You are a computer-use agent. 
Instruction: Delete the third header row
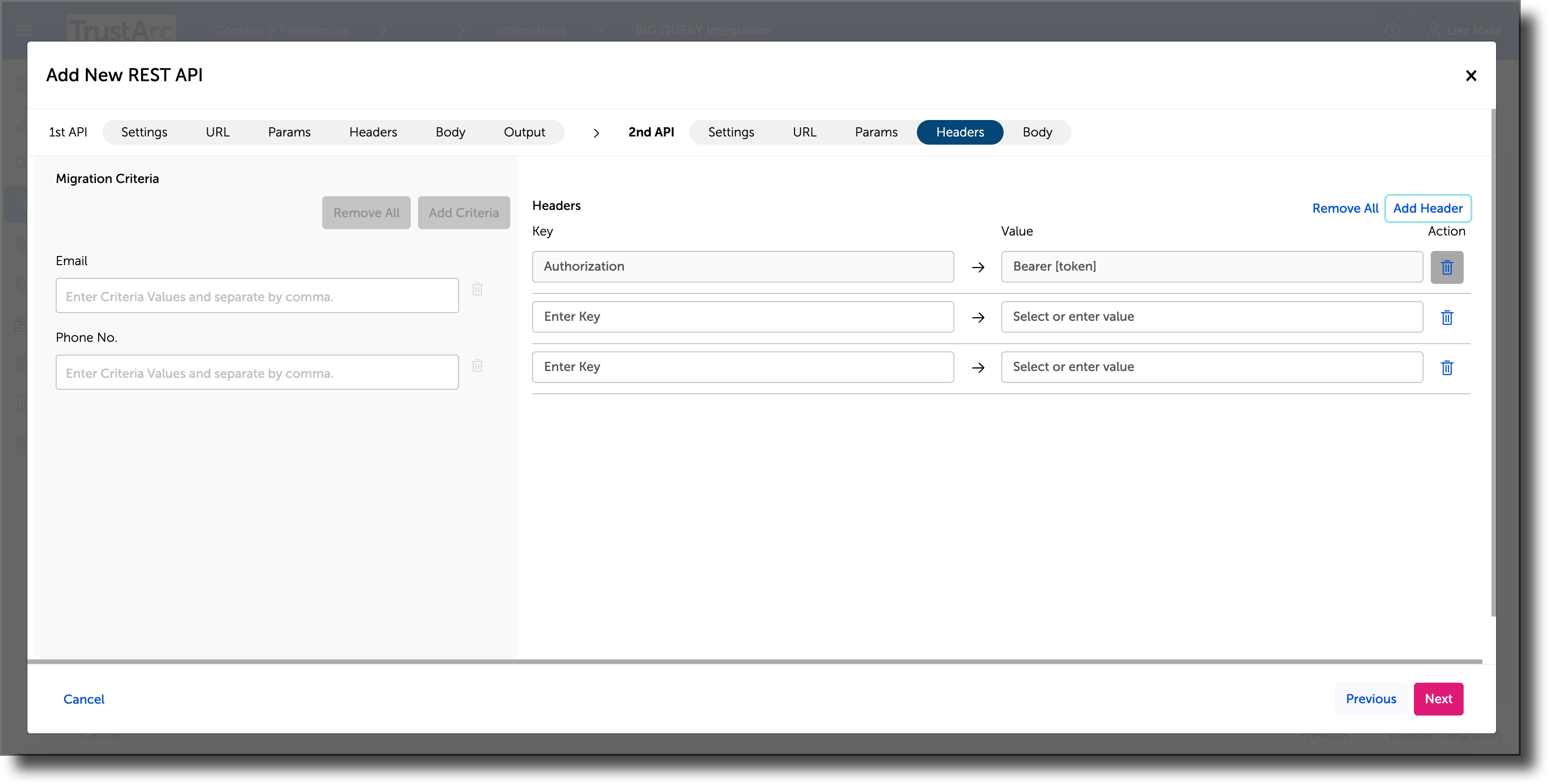click(x=1446, y=367)
